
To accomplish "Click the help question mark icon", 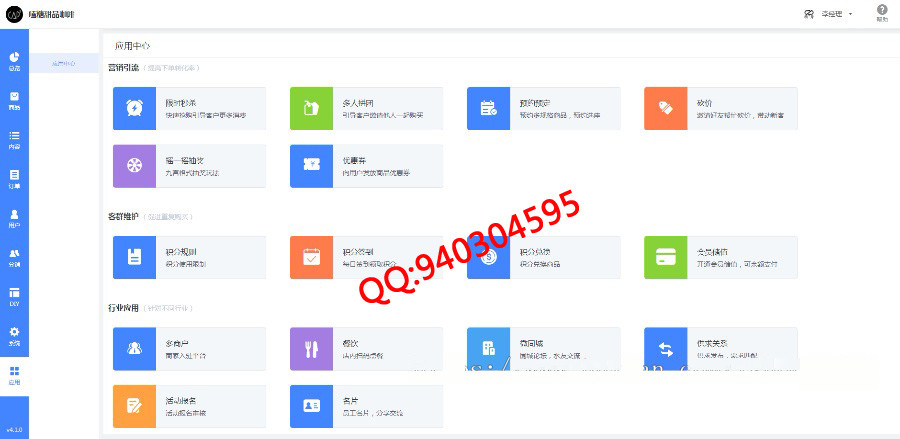I will tap(881, 11).
